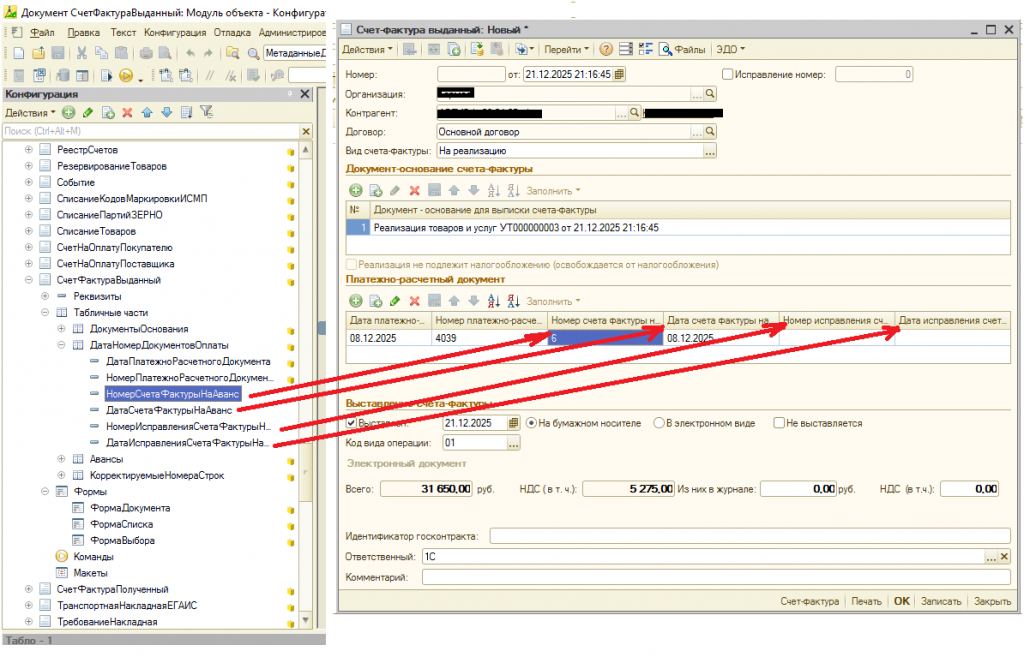Click the Undo arrow icon in configurator
This screenshot has width=1024, height=657.
point(190,53)
